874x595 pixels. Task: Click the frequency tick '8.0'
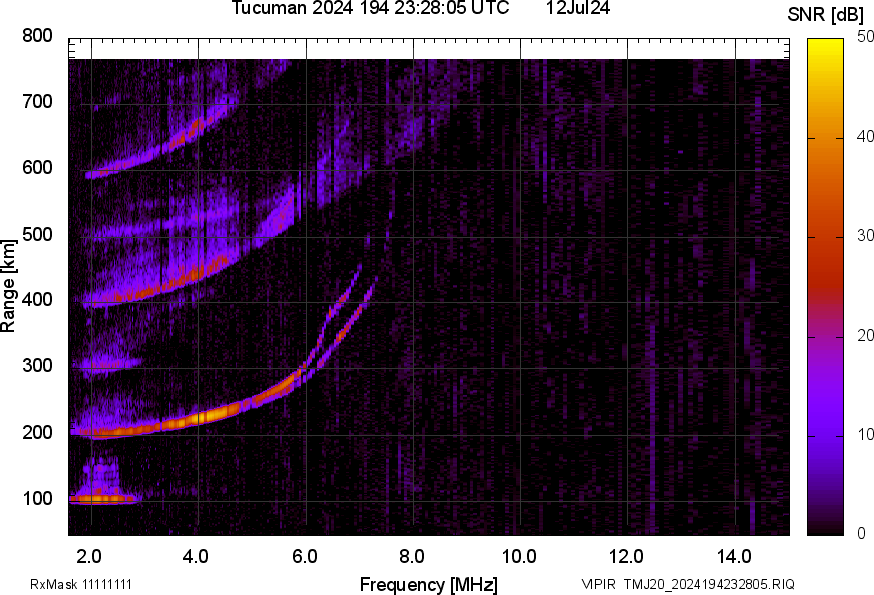click(412, 557)
